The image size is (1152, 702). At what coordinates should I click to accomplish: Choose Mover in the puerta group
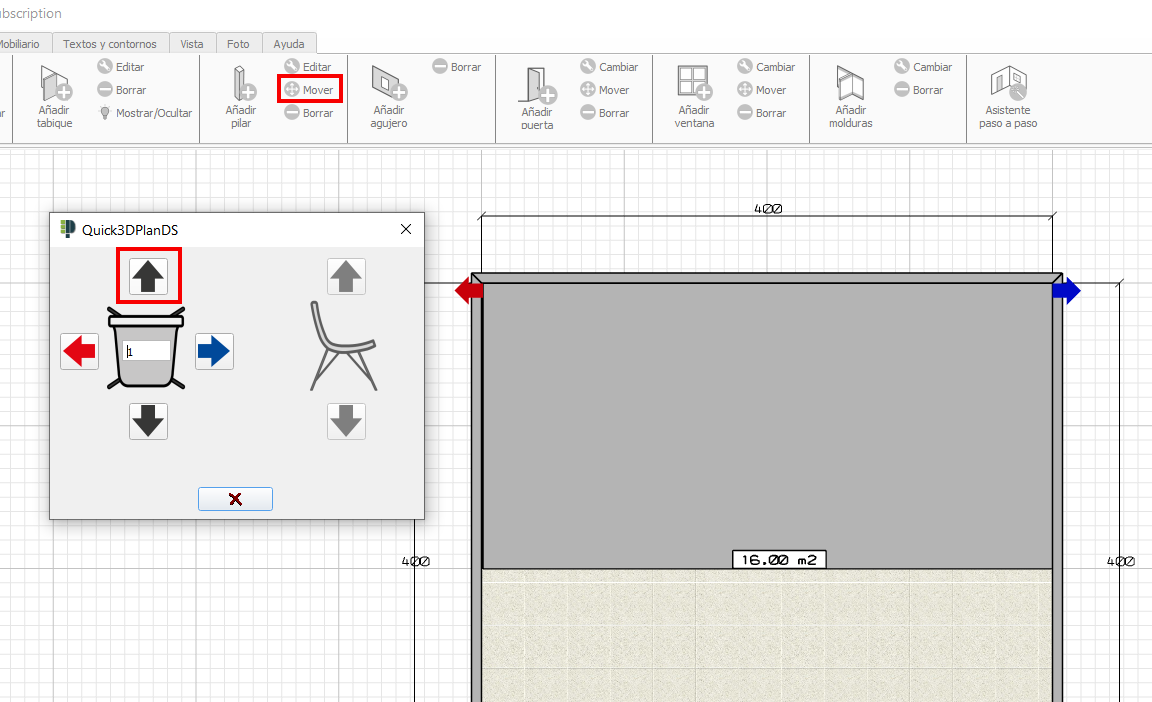(x=605, y=90)
